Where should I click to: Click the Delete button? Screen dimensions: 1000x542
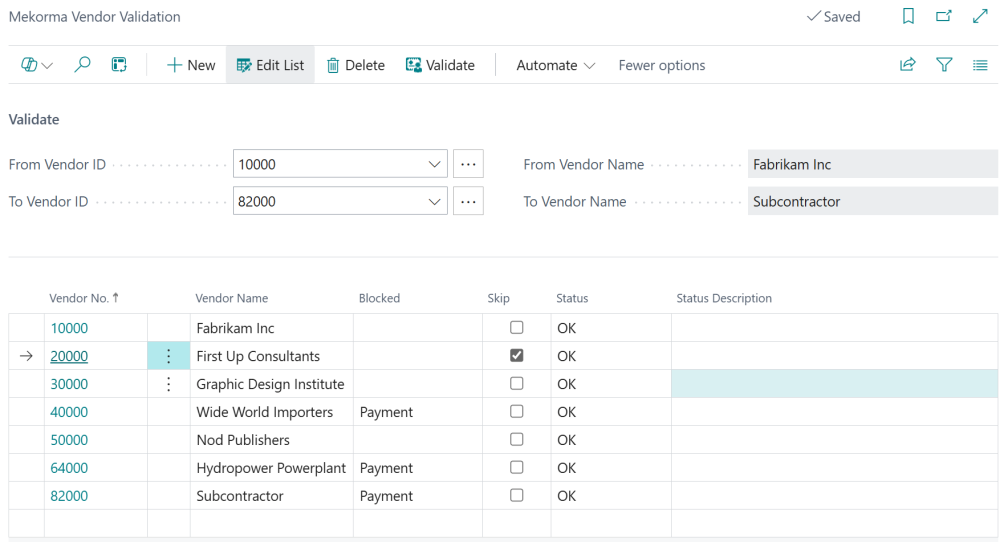356,65
